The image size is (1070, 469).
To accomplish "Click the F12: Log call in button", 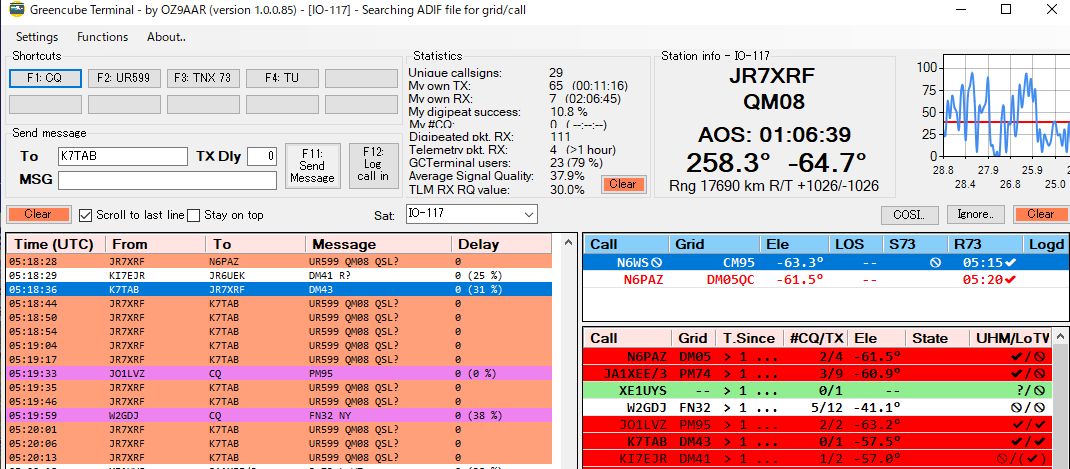I will [373, 166].
